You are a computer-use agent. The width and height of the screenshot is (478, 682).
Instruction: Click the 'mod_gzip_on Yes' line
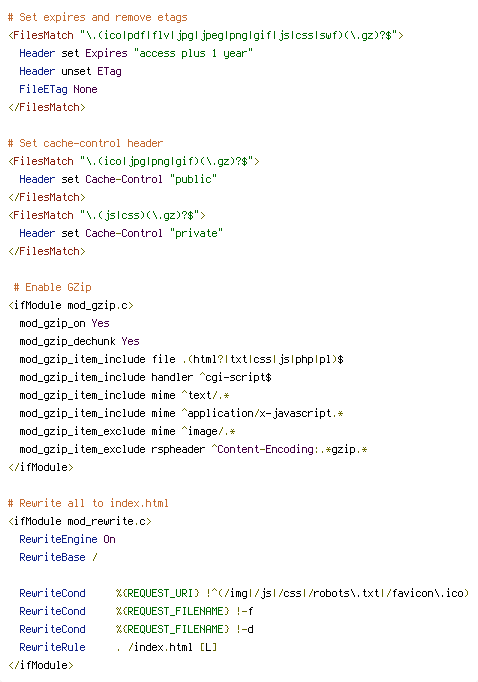click(x=64, y=323)
